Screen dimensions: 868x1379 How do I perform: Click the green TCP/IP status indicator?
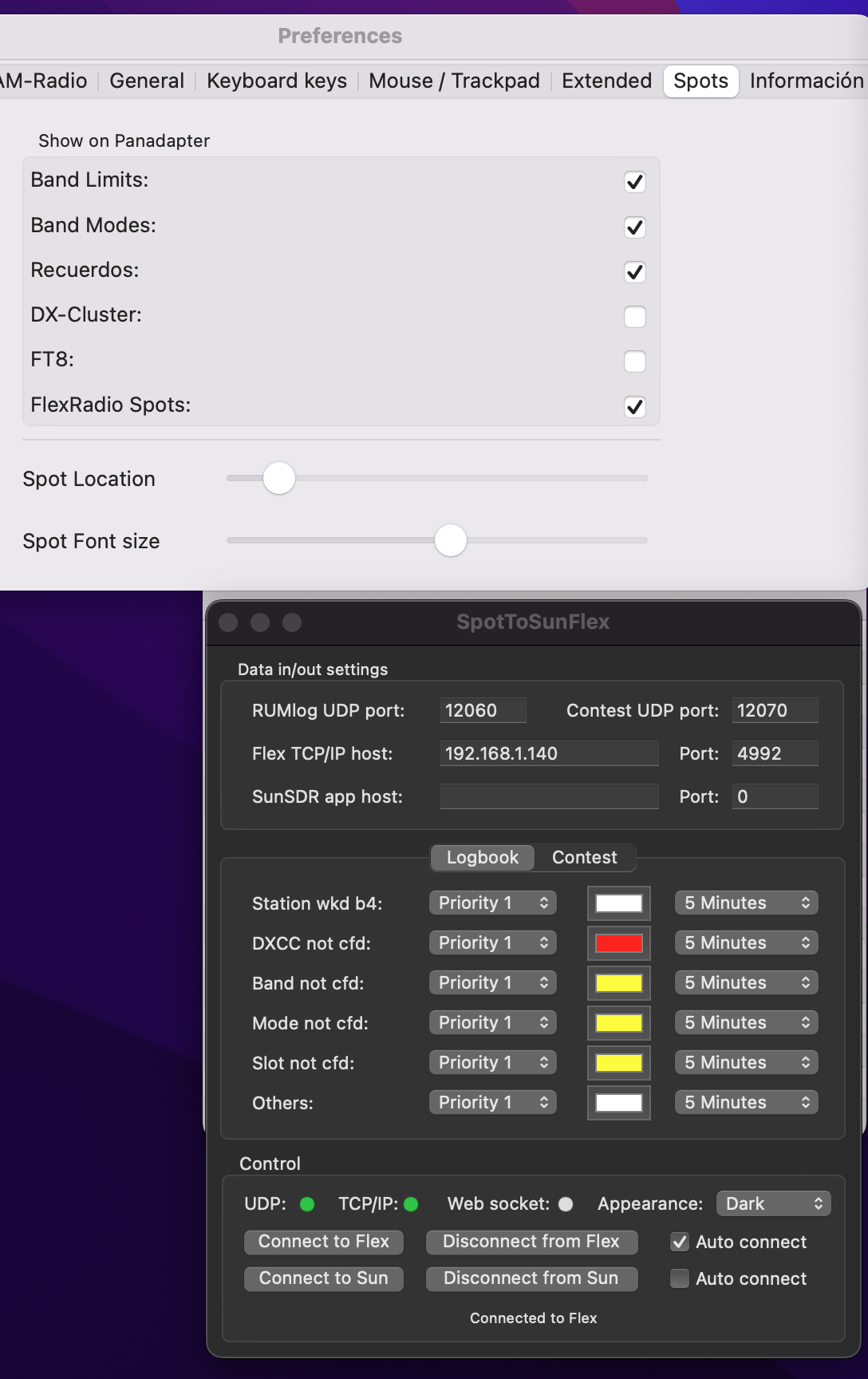point(412,1204)
